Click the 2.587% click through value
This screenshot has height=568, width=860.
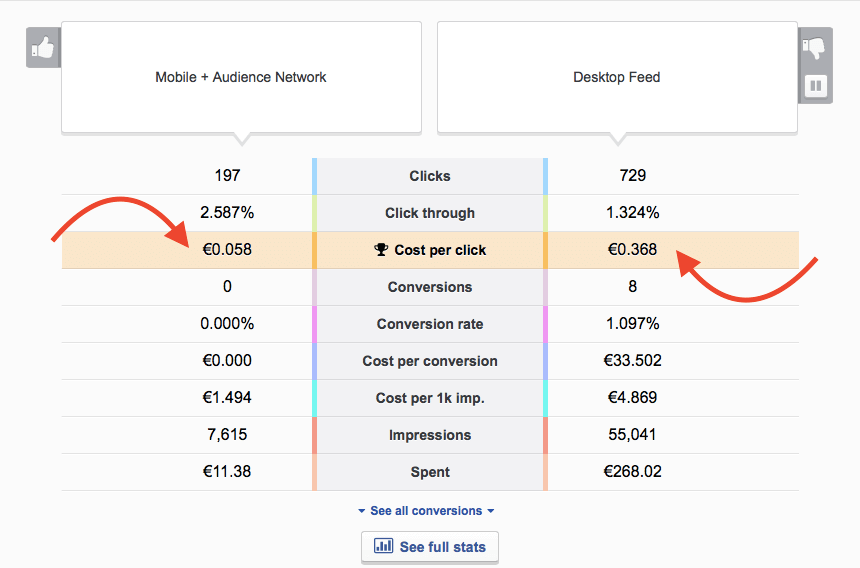pyautogui.click(x=227, y=213)
